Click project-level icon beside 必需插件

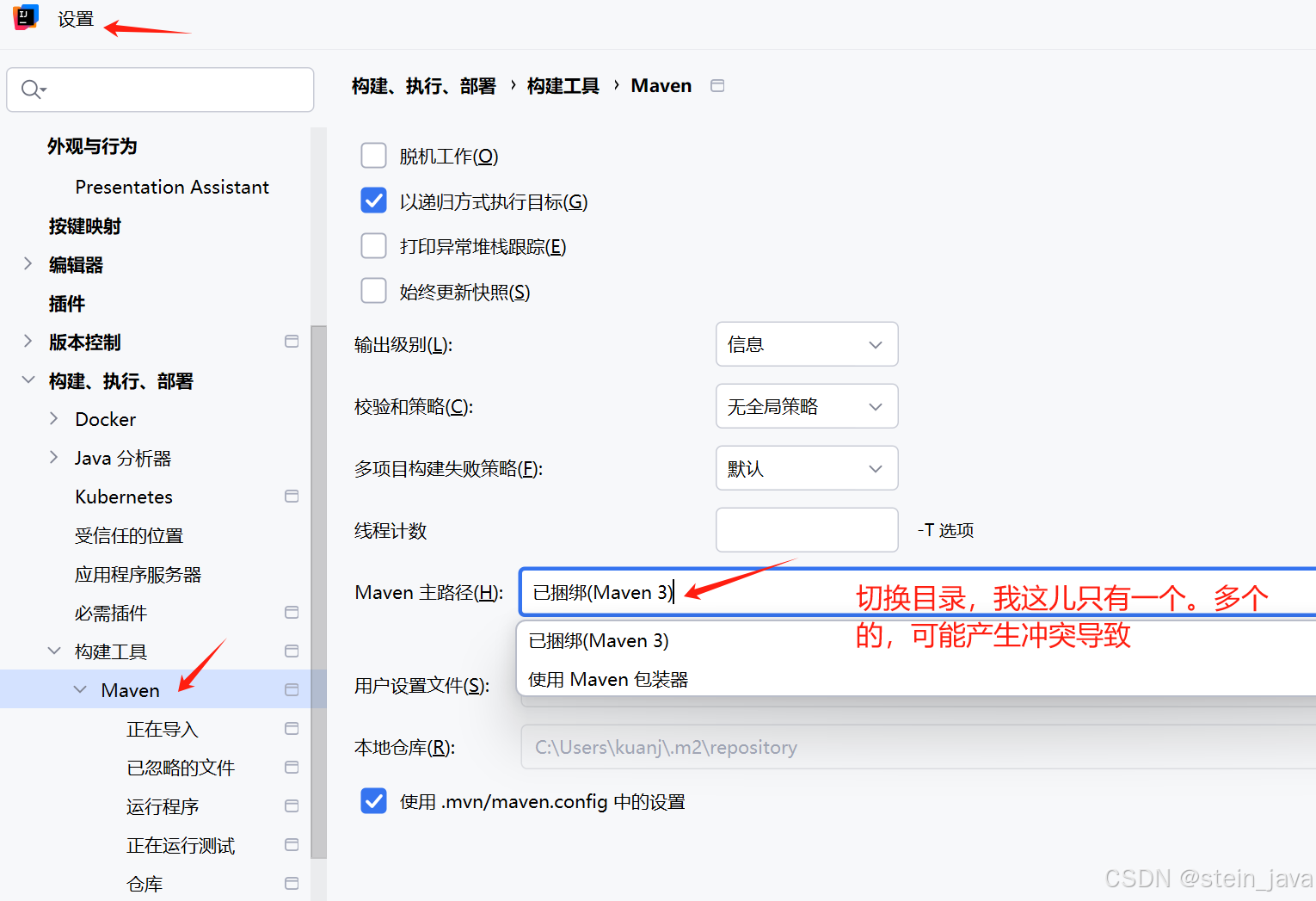tap(292, 613)
